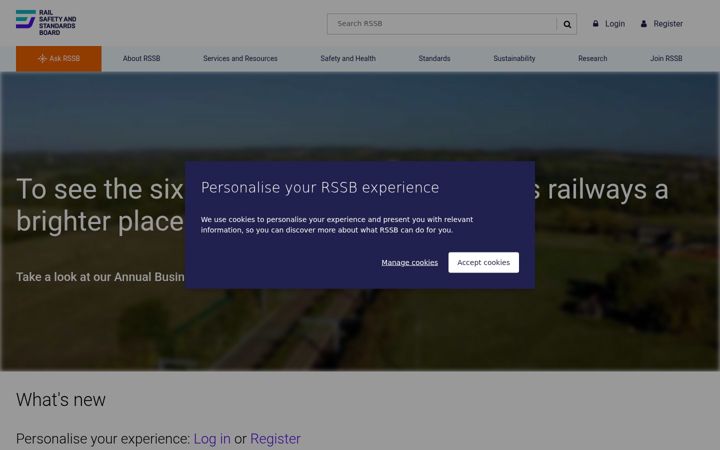Open the Login link in the header

[615, 23]
